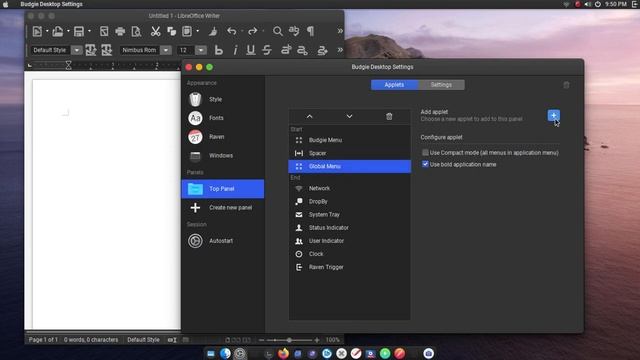This screenshot has height=360, width=640.
Task: Click the clock showing 9:50 PM in top panel
Action: point(616,4)
